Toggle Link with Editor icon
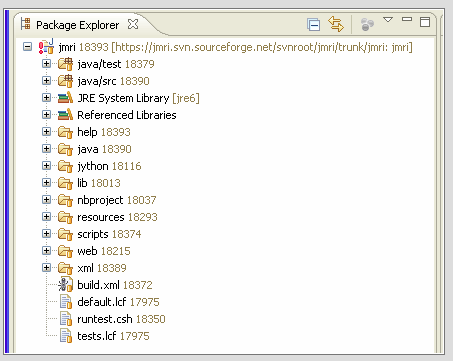This screenshot has width=453, height=361. [x=336, y=24]
